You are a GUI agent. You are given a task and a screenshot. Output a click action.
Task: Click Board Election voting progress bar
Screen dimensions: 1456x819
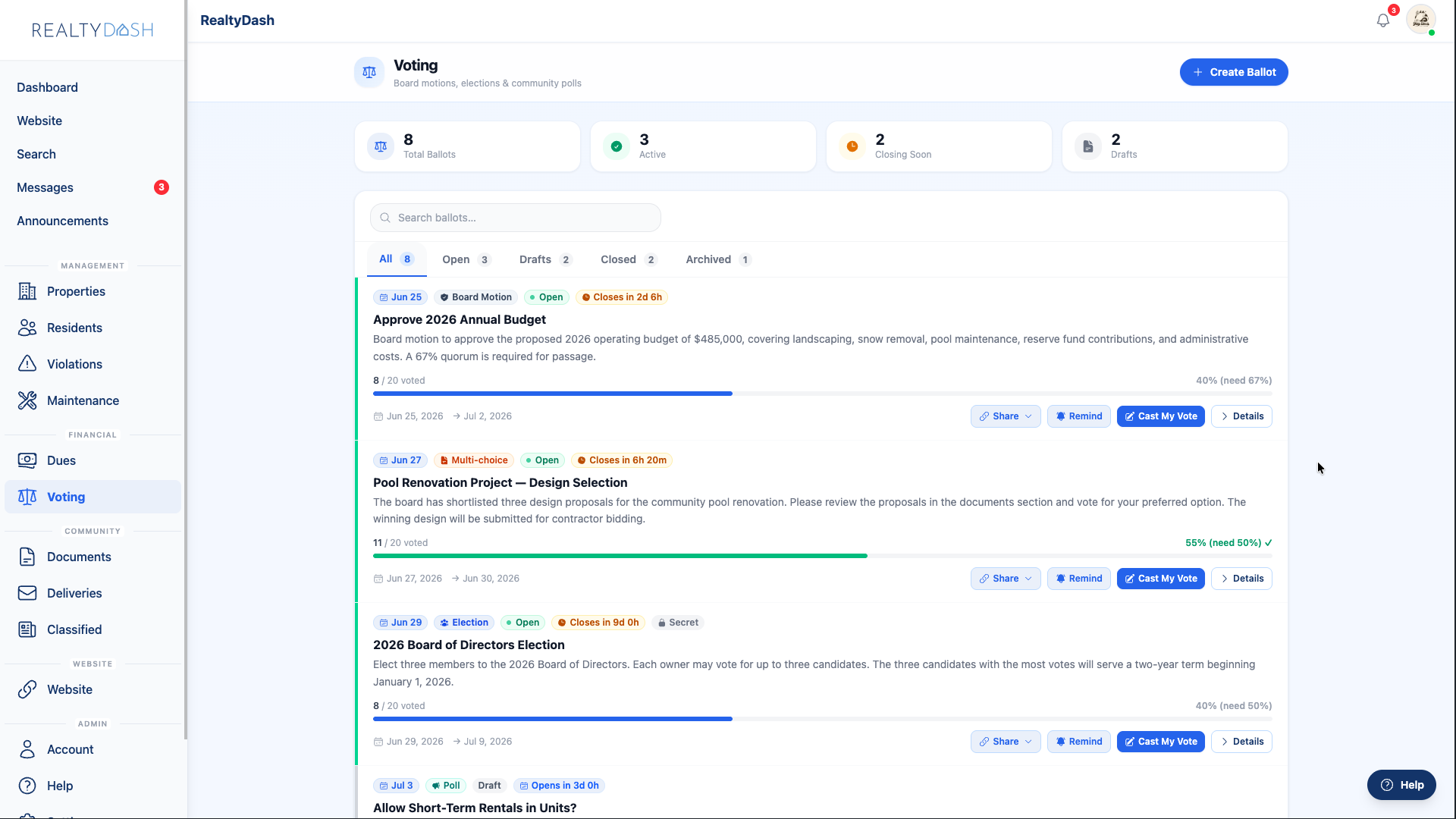(x=823, y=719)
